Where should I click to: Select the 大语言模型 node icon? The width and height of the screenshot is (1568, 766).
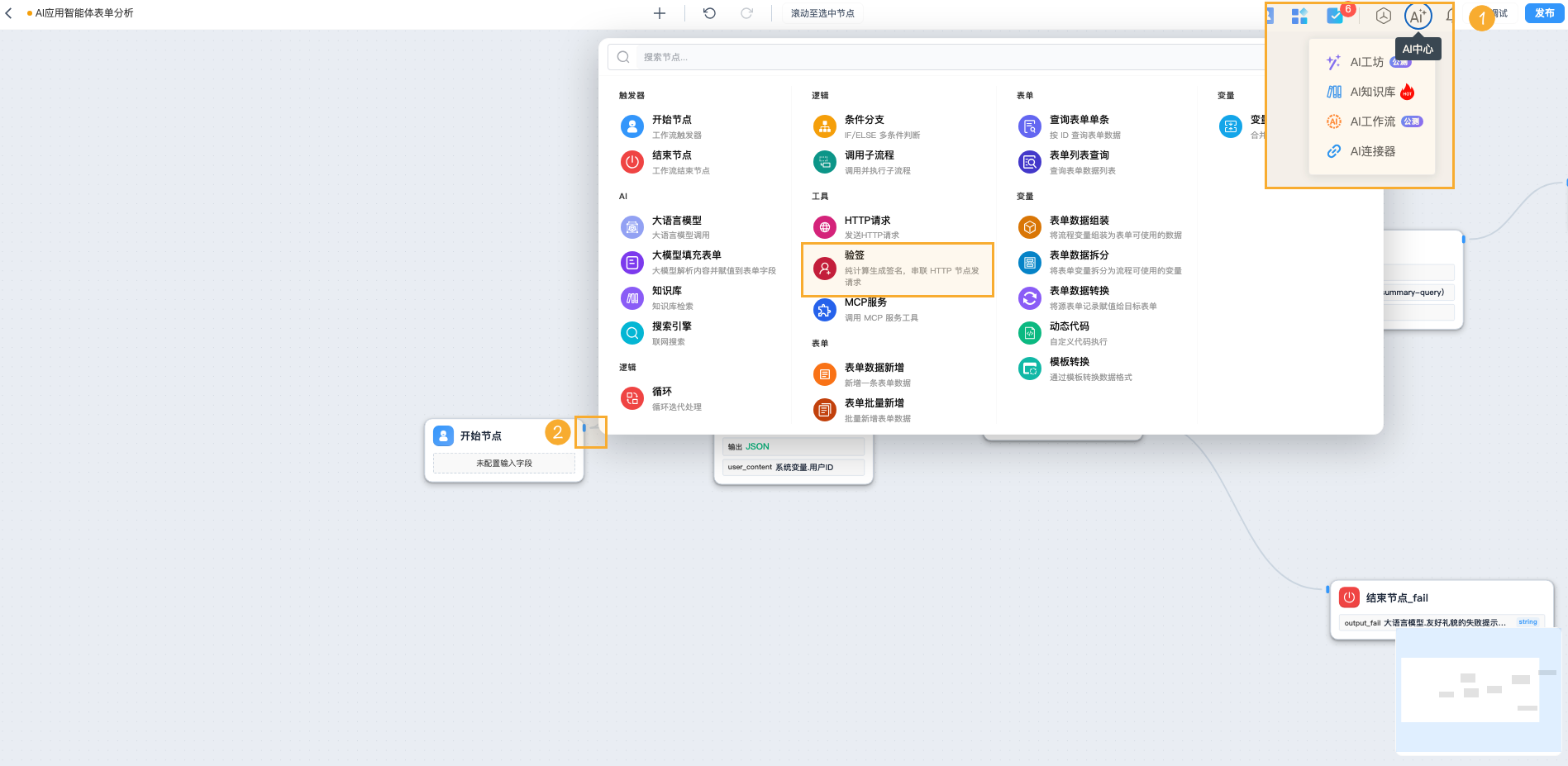[632, 226]
